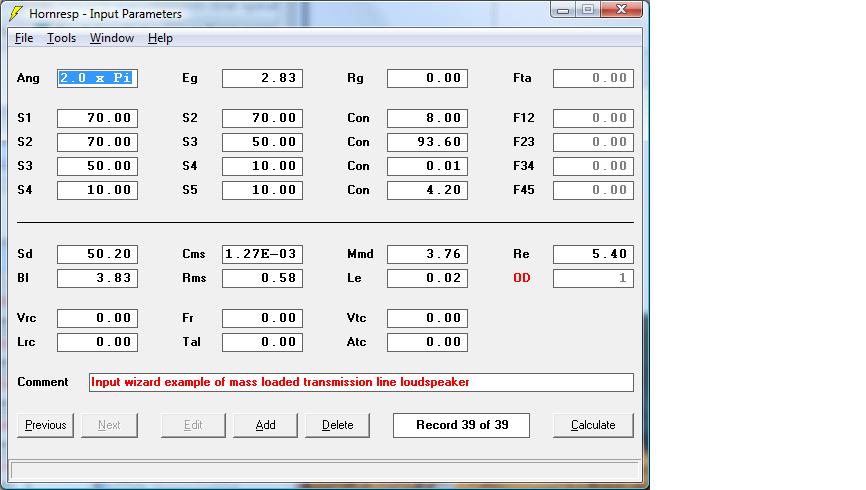Click the OD field showing 1

[x=593, y=278]
